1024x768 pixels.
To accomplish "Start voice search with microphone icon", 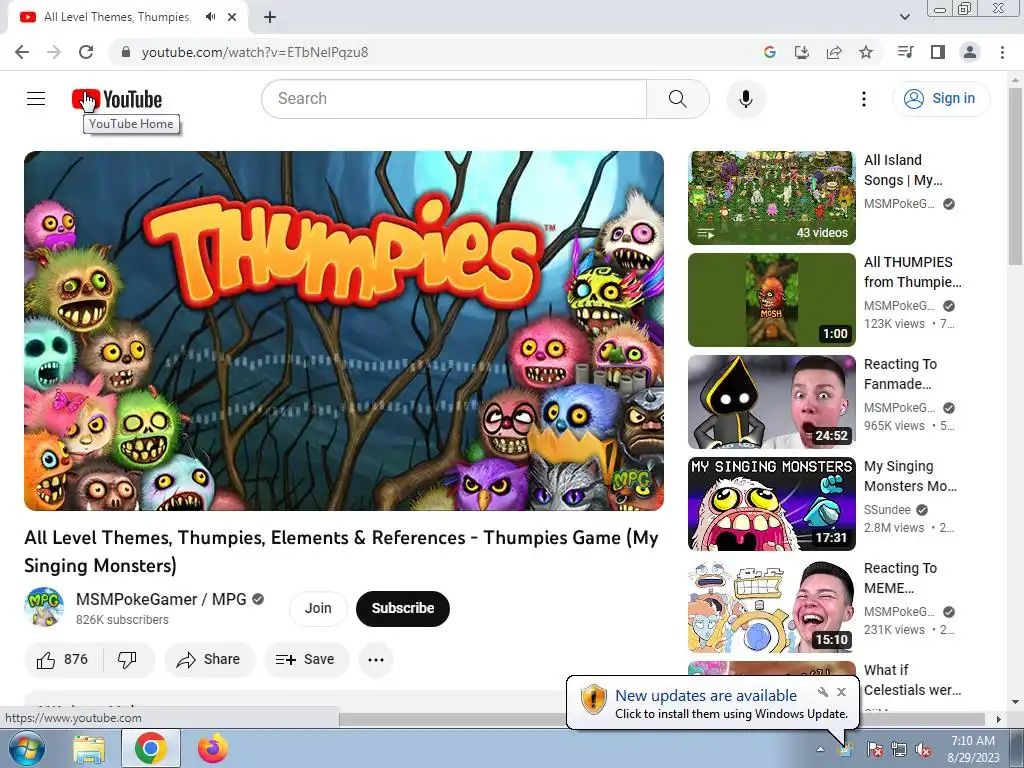I will point(745,99).
